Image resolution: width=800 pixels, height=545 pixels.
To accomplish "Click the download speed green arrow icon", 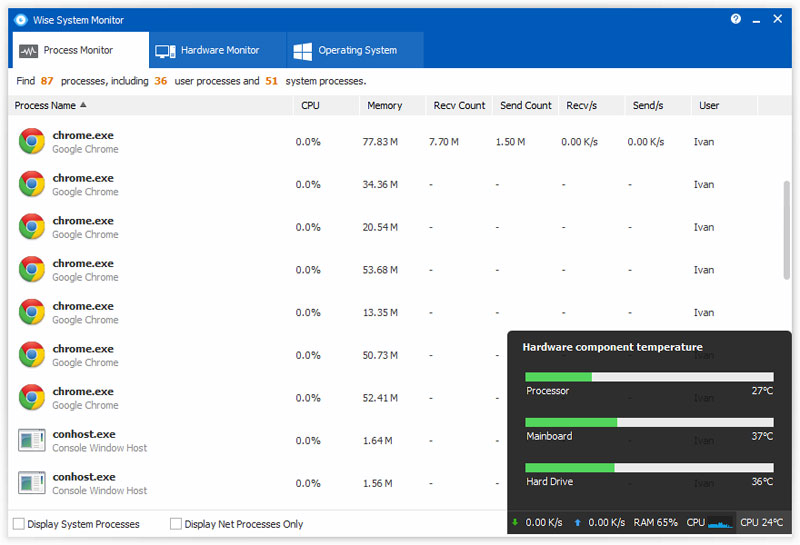I will [515, 523].
